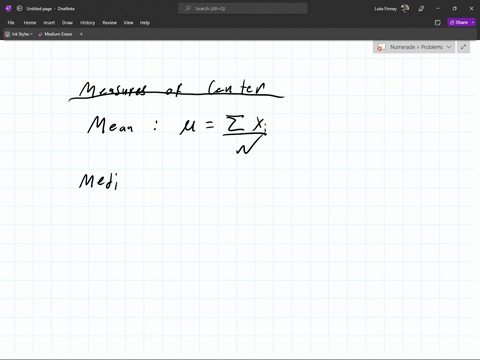
Task: Click into the Search box
Action: point(243,9)
